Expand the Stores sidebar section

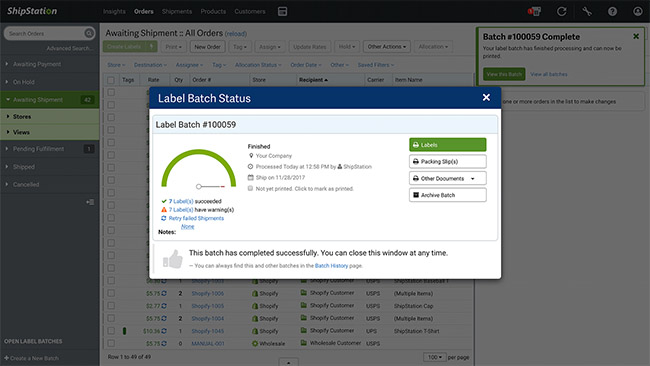pos(50,116)
